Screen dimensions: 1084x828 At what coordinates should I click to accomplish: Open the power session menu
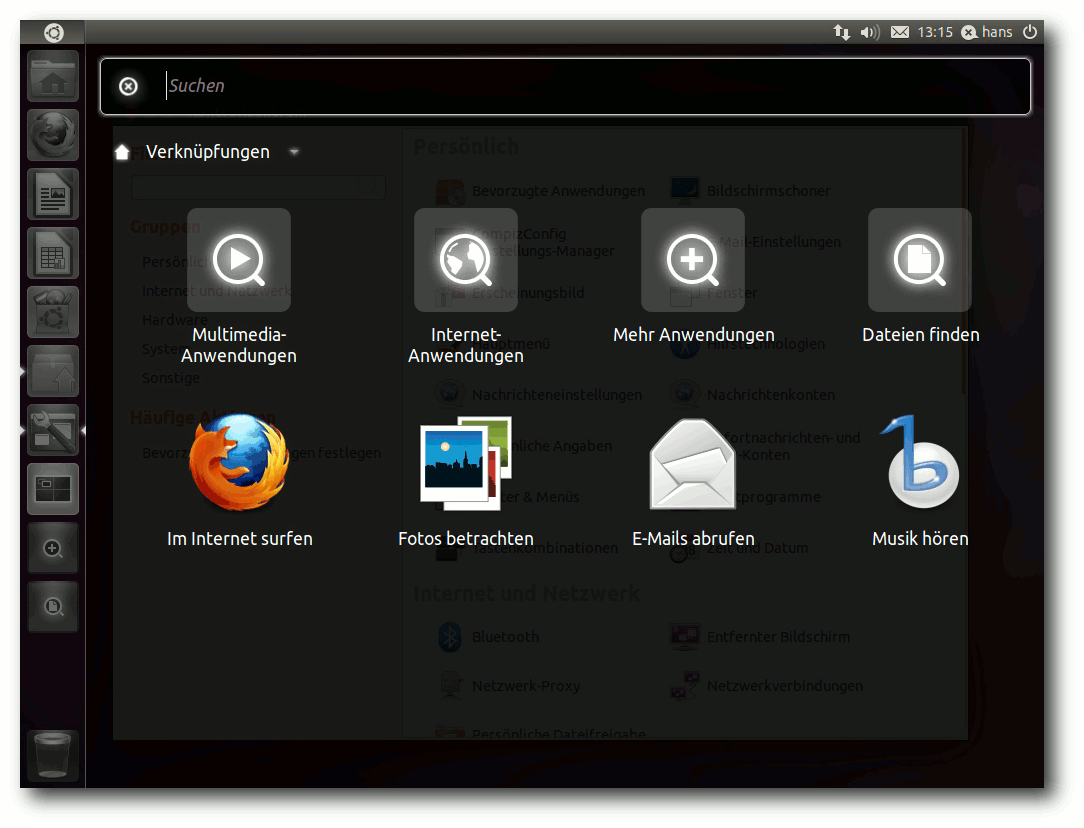tap(1029, 32)
